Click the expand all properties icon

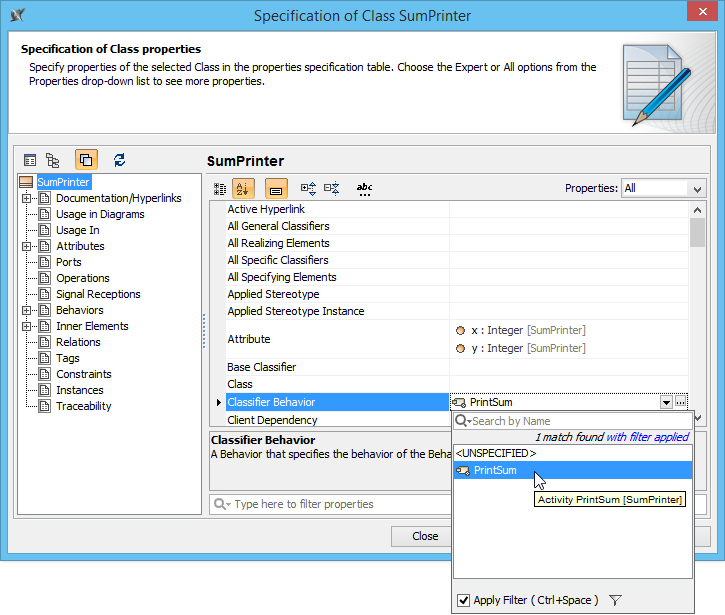(309, 188)
